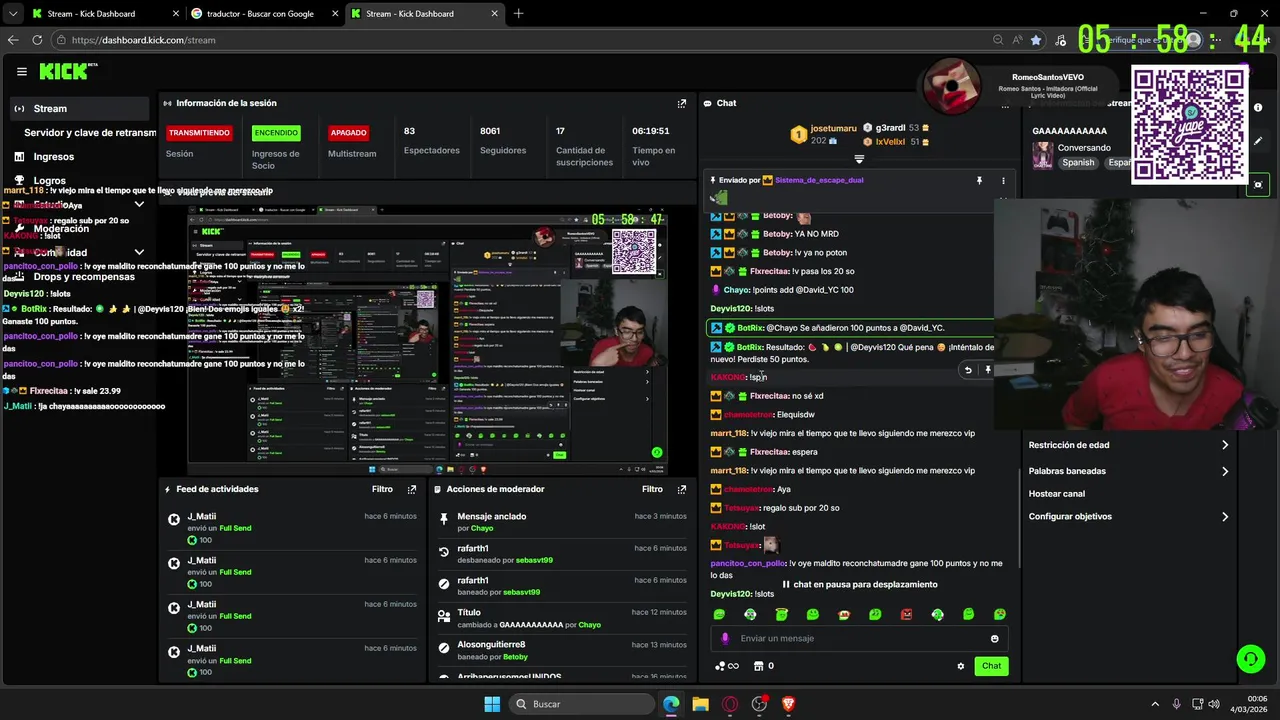Open Filtro in Feed de actividades
Viewport: 1280px width, 720px height.
(x=382, y=489)
